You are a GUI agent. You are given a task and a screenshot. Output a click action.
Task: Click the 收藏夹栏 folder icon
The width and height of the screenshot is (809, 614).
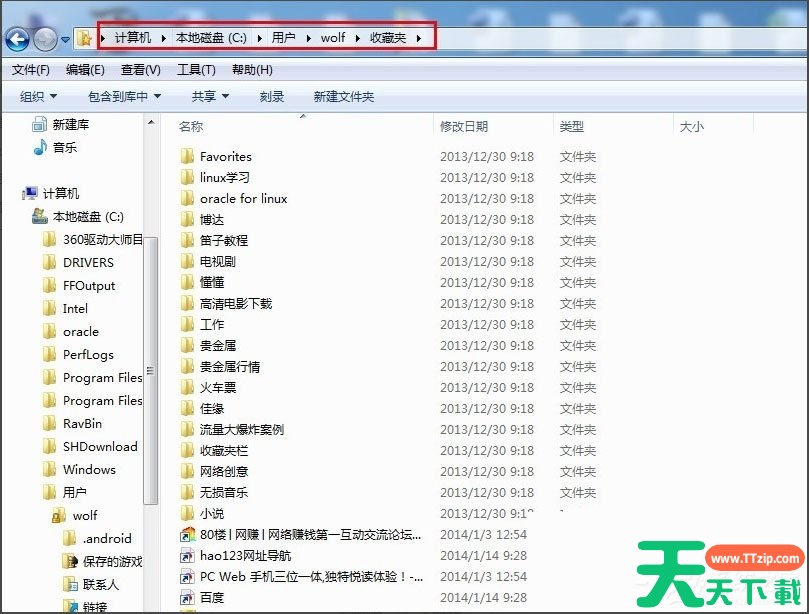tap(187, 450)
